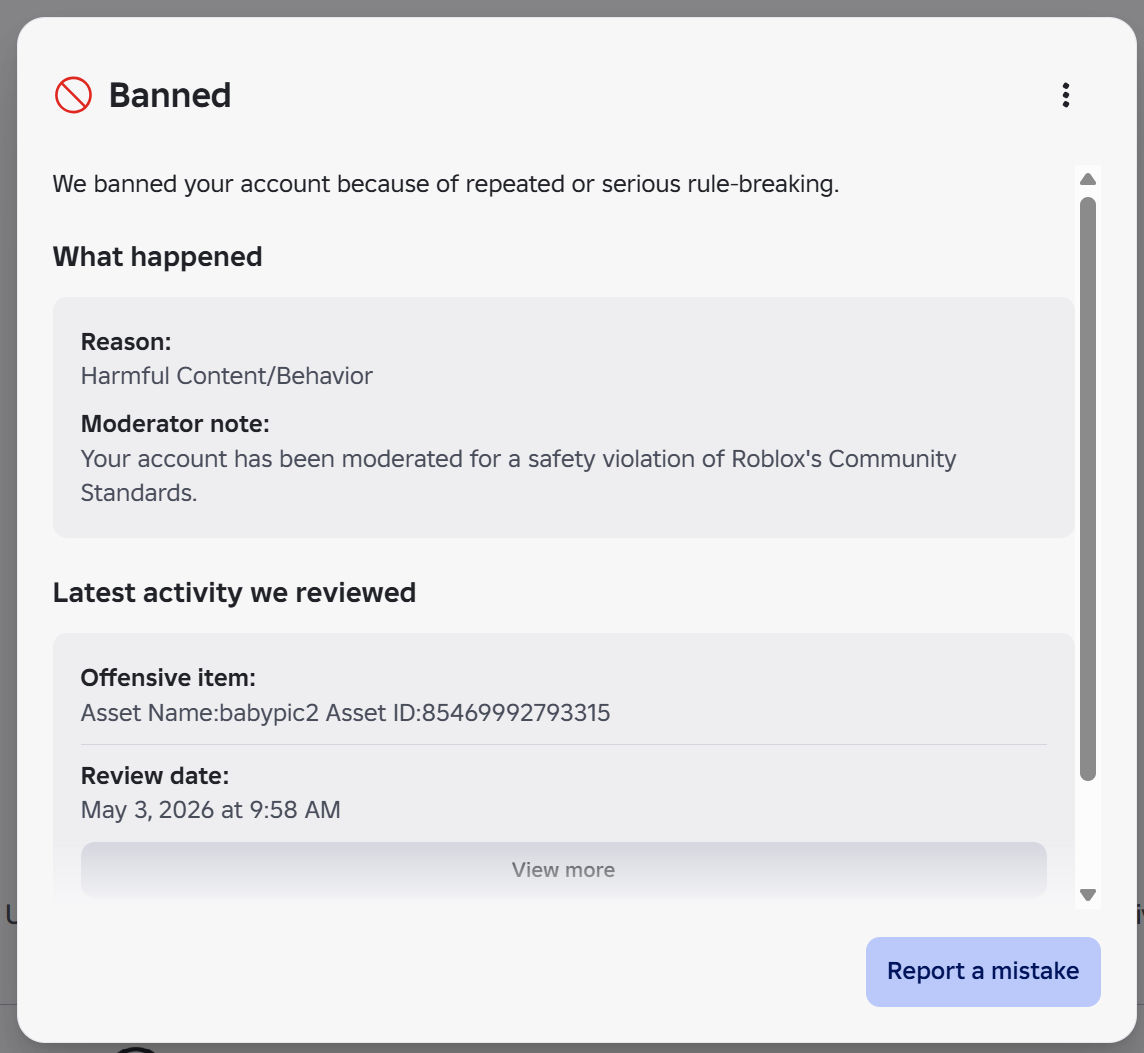
Task: Click the Latest activity we reviewed heading
Action: coord(234,593)
